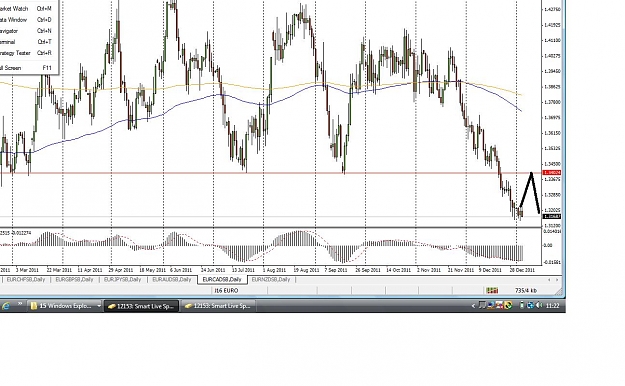
Task: Click the 9 Dec 2011 date label
Action: (490, 270)
